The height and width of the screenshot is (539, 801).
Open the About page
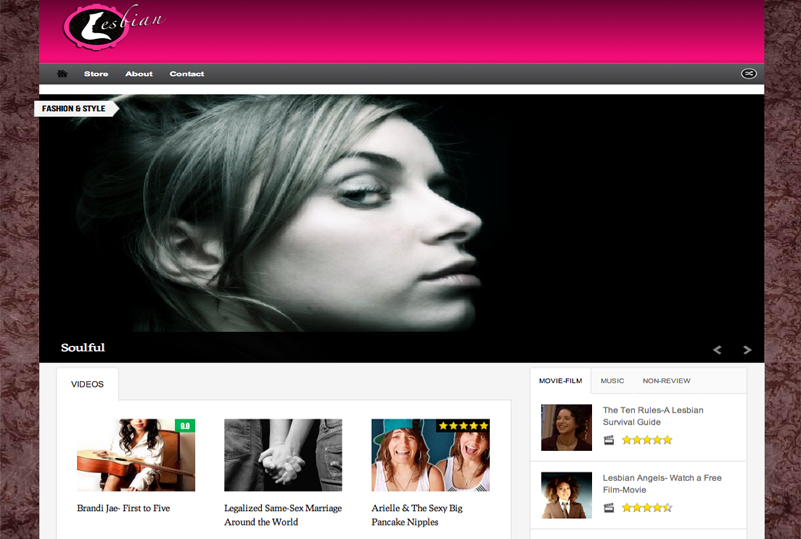139,74
